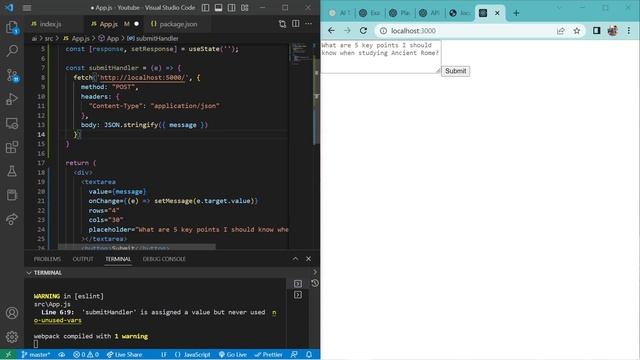
Task: Open changes compare icon in editor toolbar
Action: [282, 24]
